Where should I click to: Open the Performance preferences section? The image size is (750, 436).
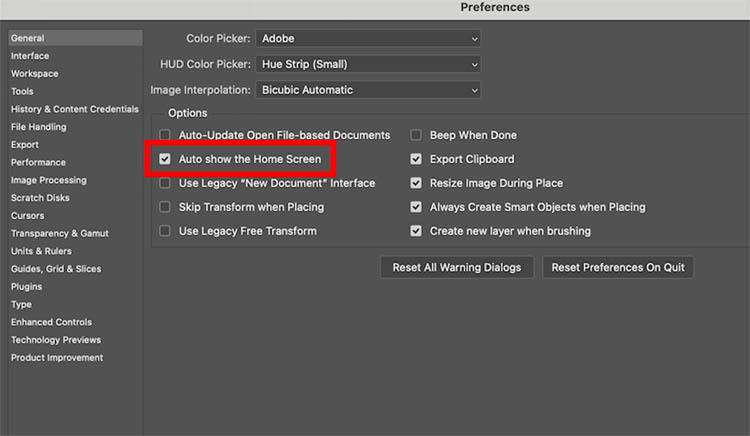(38, 163)
